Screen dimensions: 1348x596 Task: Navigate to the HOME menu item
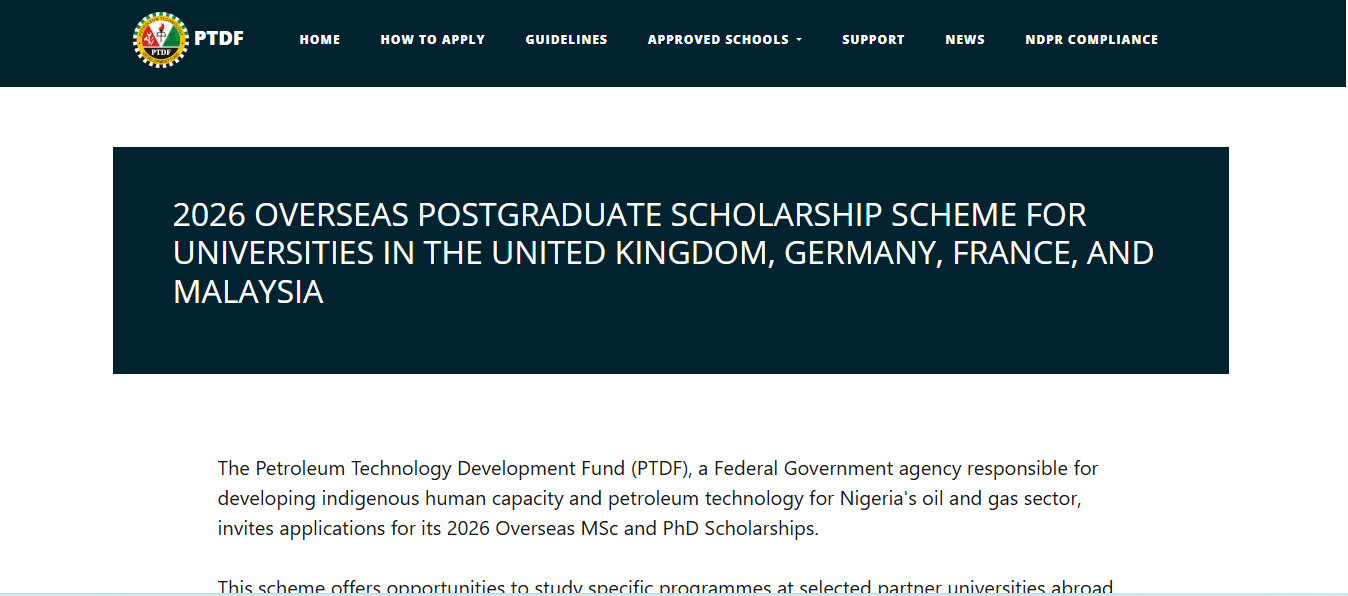point(320,40)
